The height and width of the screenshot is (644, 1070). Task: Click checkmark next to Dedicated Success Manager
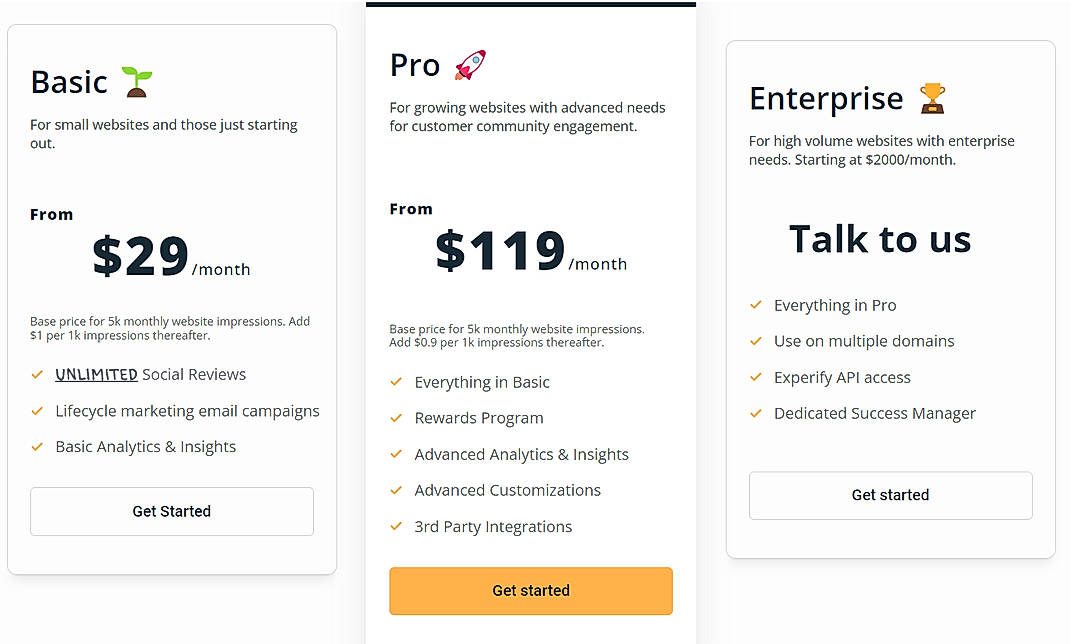tap(756, 413)
